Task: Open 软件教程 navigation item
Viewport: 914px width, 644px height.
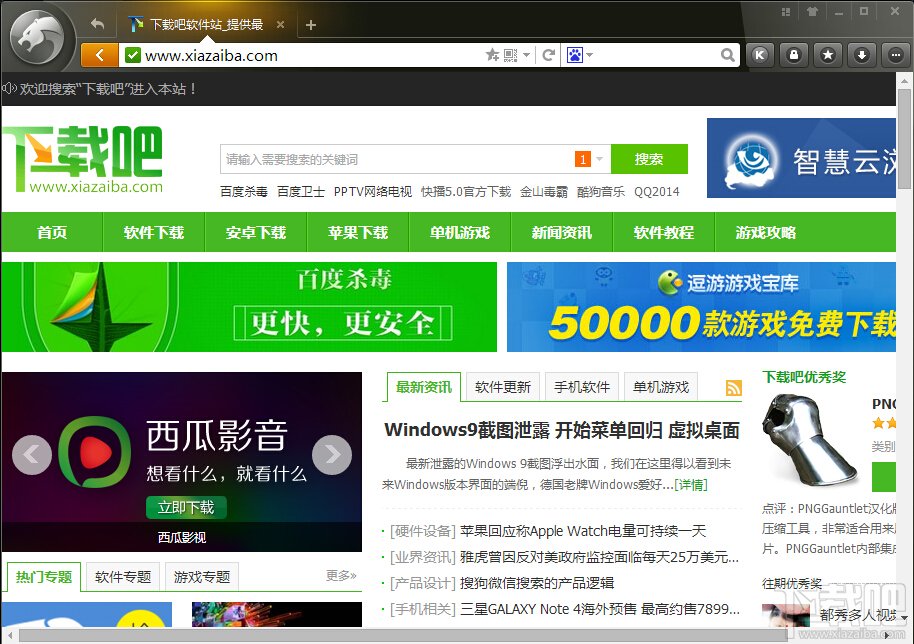Action: 664,233
